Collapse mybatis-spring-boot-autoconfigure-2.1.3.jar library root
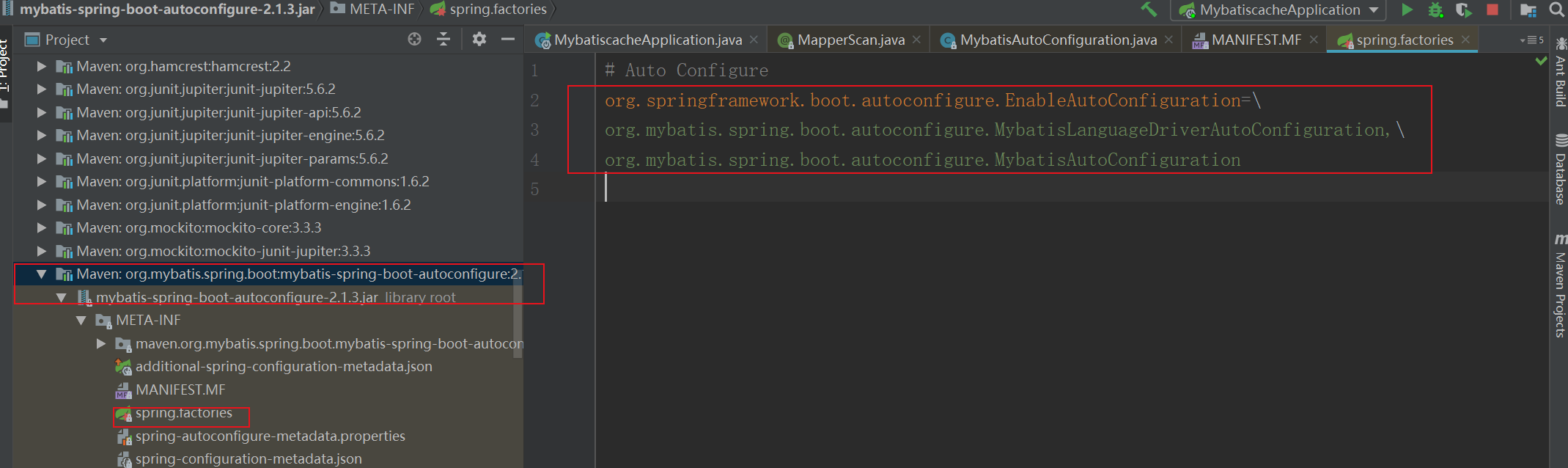Viewport: 1568px width, 468px height. point(62,297)
